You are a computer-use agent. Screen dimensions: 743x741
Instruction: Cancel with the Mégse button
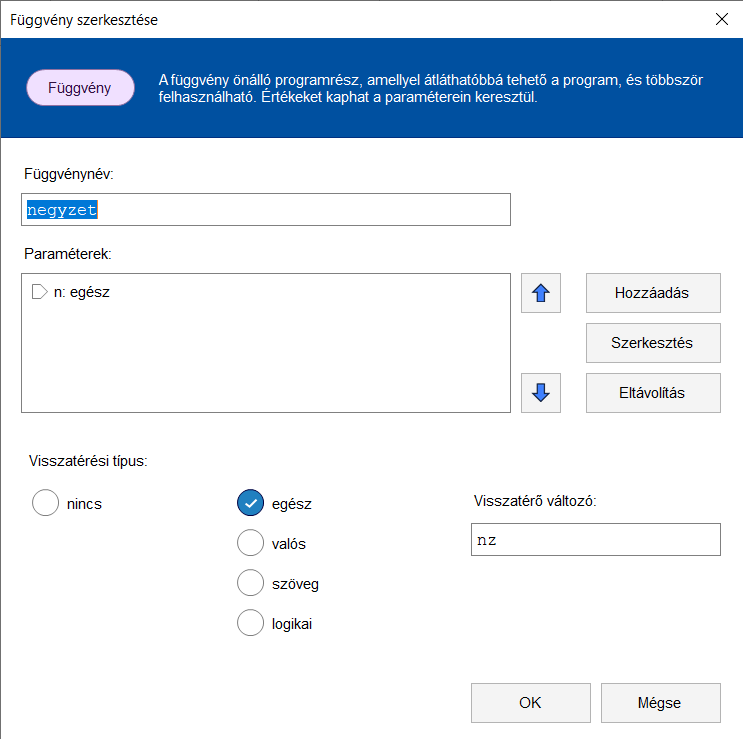pyautogui.click(x=660, y=703)
